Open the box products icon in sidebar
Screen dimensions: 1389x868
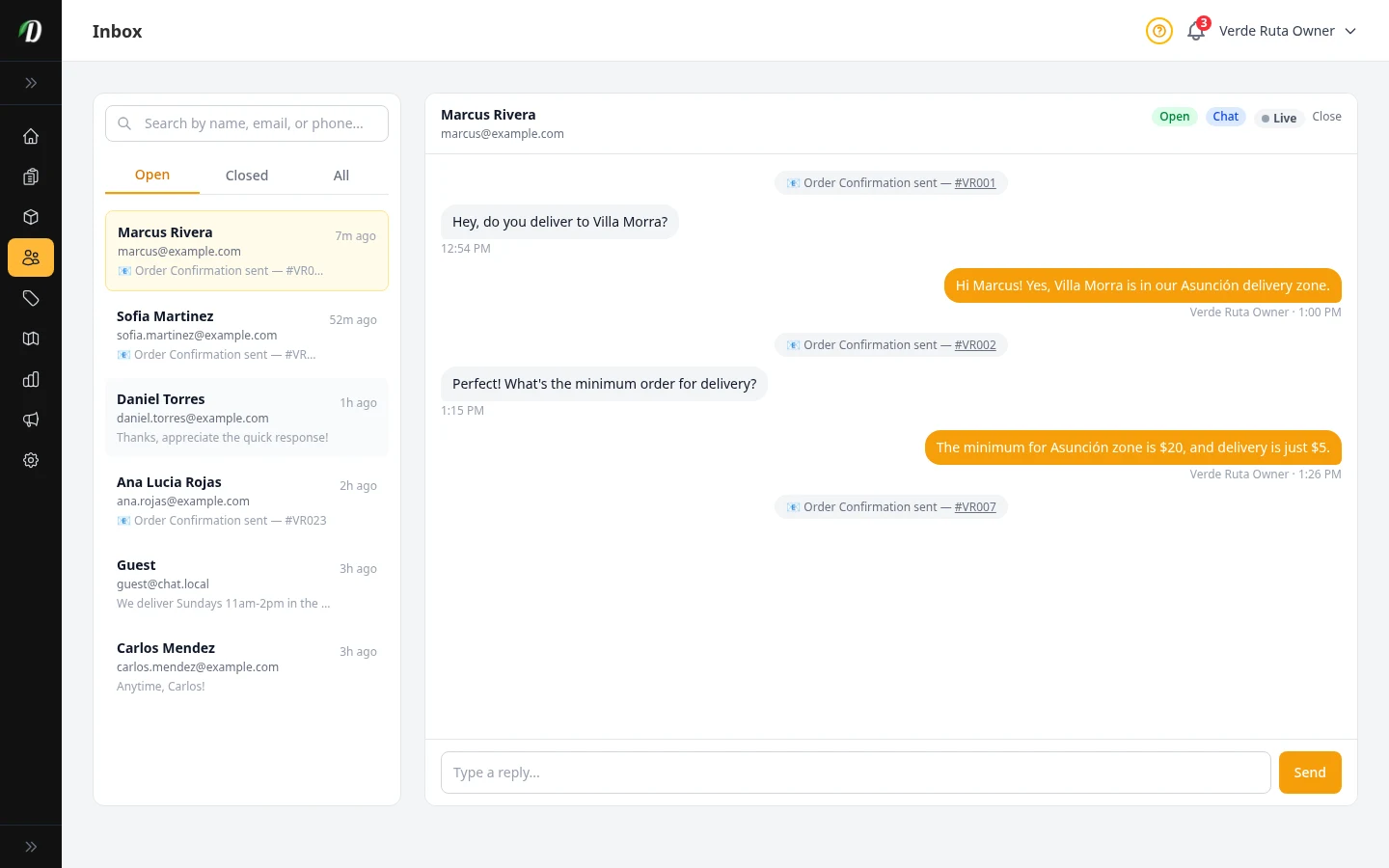[31, 217]
